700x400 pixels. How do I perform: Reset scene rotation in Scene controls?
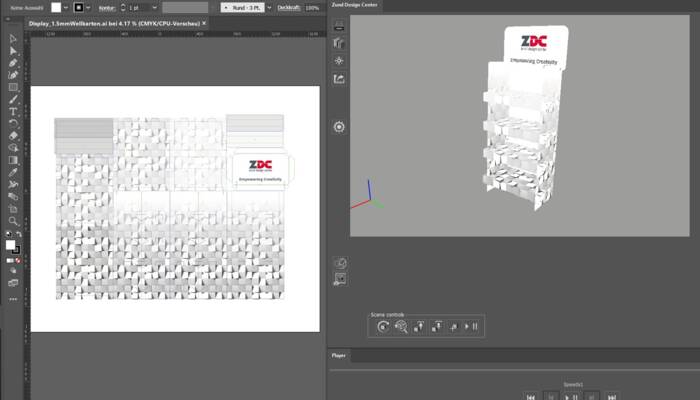(382, 326)
